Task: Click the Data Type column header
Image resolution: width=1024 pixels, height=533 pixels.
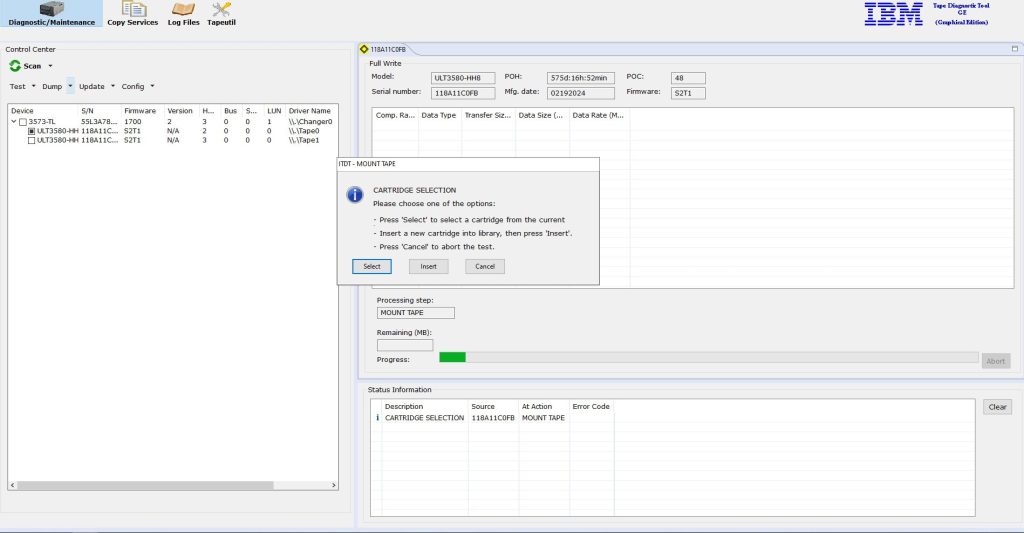Action: (439, 115)
